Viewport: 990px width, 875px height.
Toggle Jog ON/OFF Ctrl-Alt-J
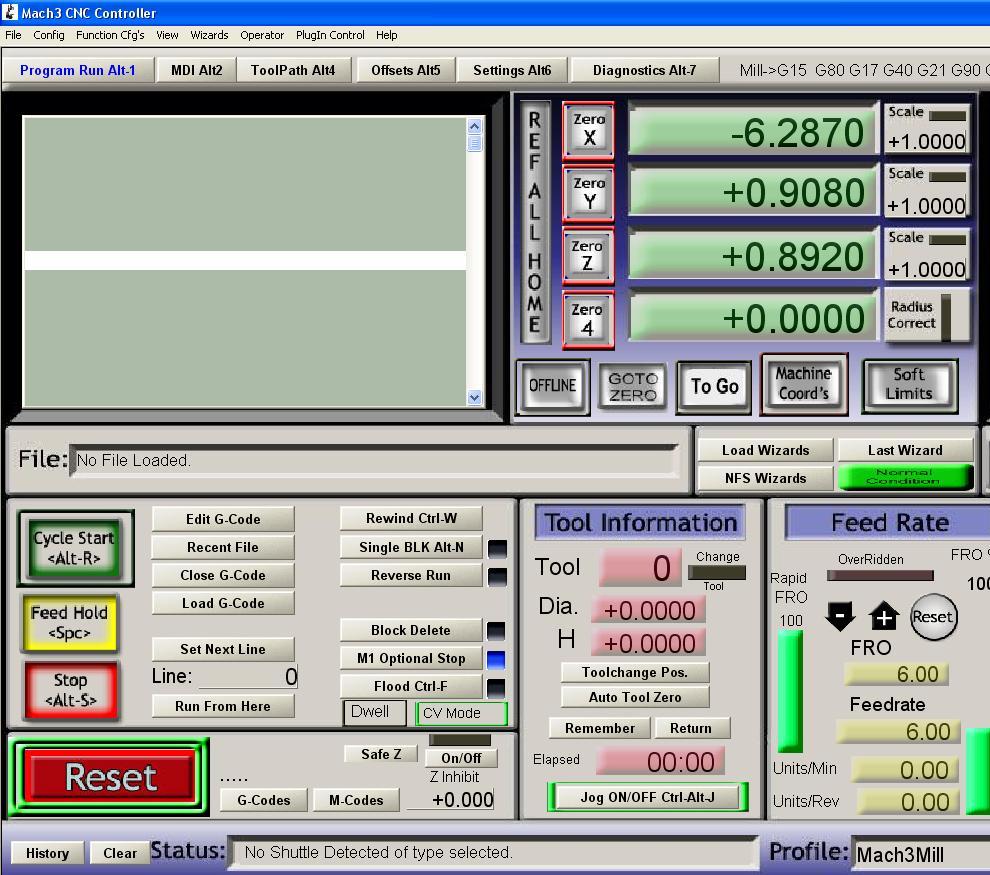tap(647, 797)
